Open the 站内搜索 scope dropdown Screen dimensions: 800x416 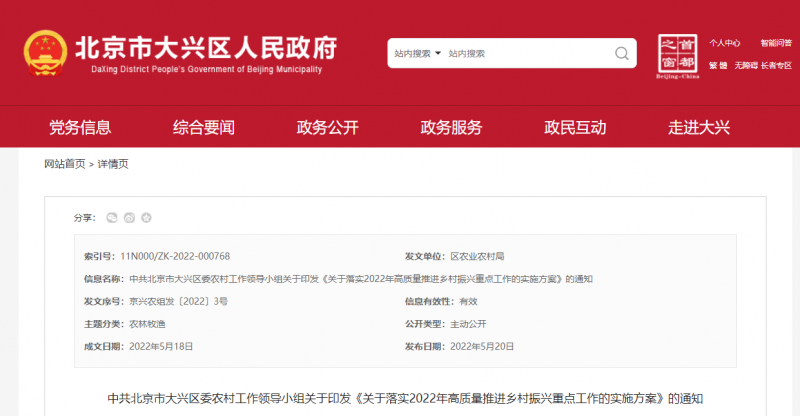pos(417,54)
